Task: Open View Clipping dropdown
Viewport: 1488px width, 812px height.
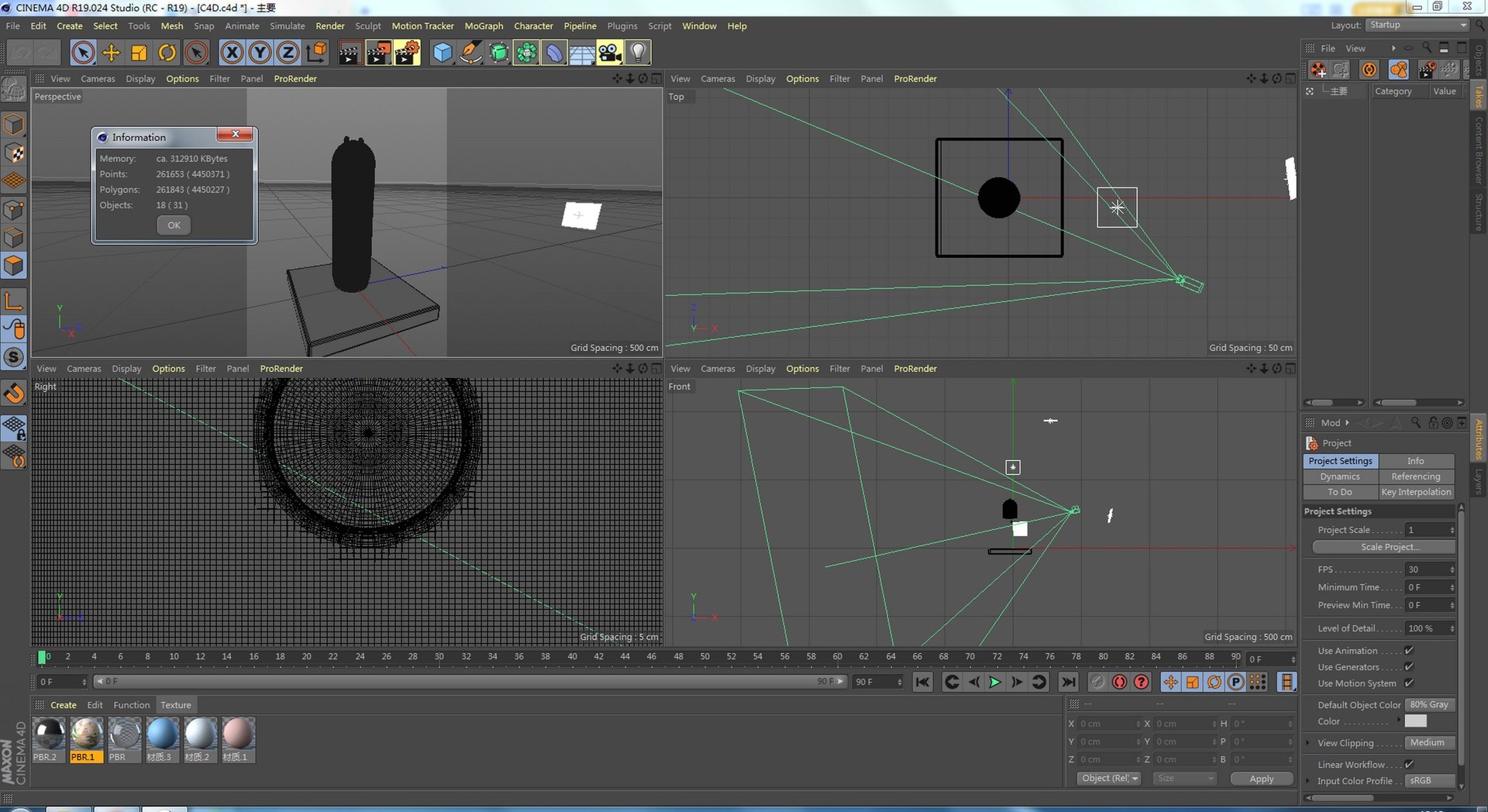Action: tap(1430, 743)
